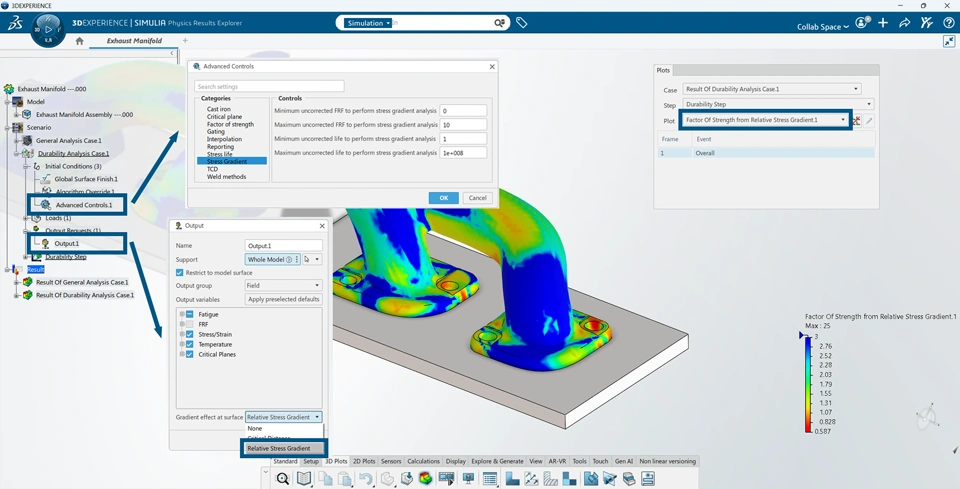Click the Share arrow icon in top bar
Image resolution: width=960 pixels, height=489 pixels.
point(904,23)
